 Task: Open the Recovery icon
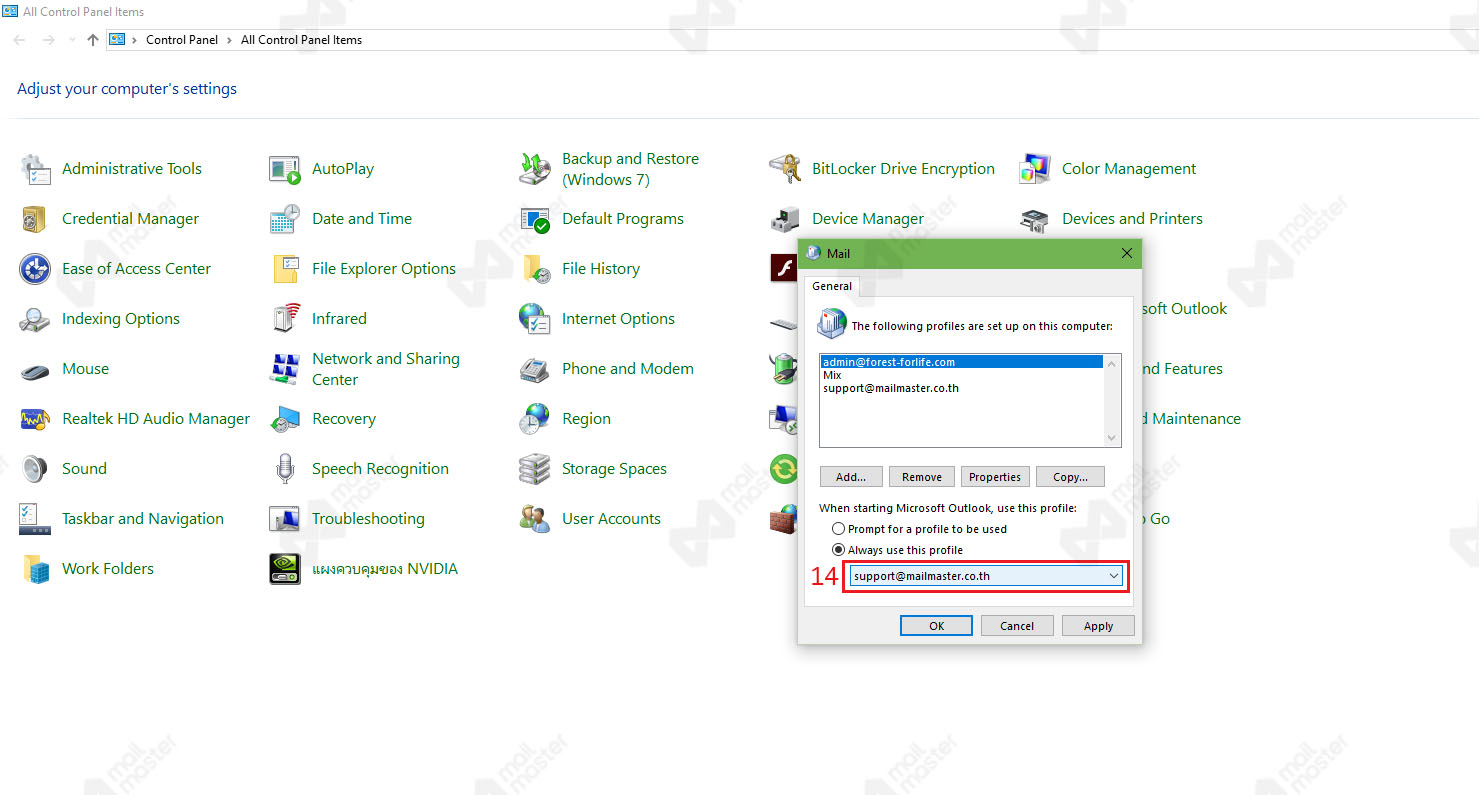tap(285, 419)
